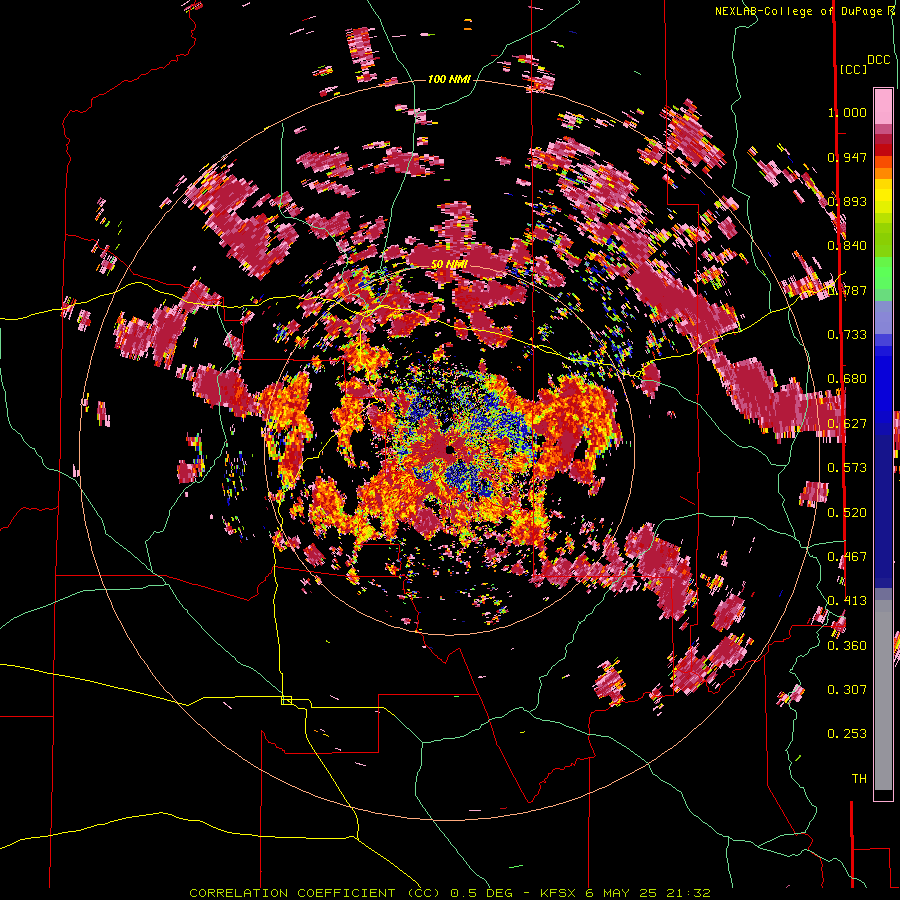Viewport: 900px width, 900px height.
Task: Click the 0.680 scale value
Action: point(847,379)
